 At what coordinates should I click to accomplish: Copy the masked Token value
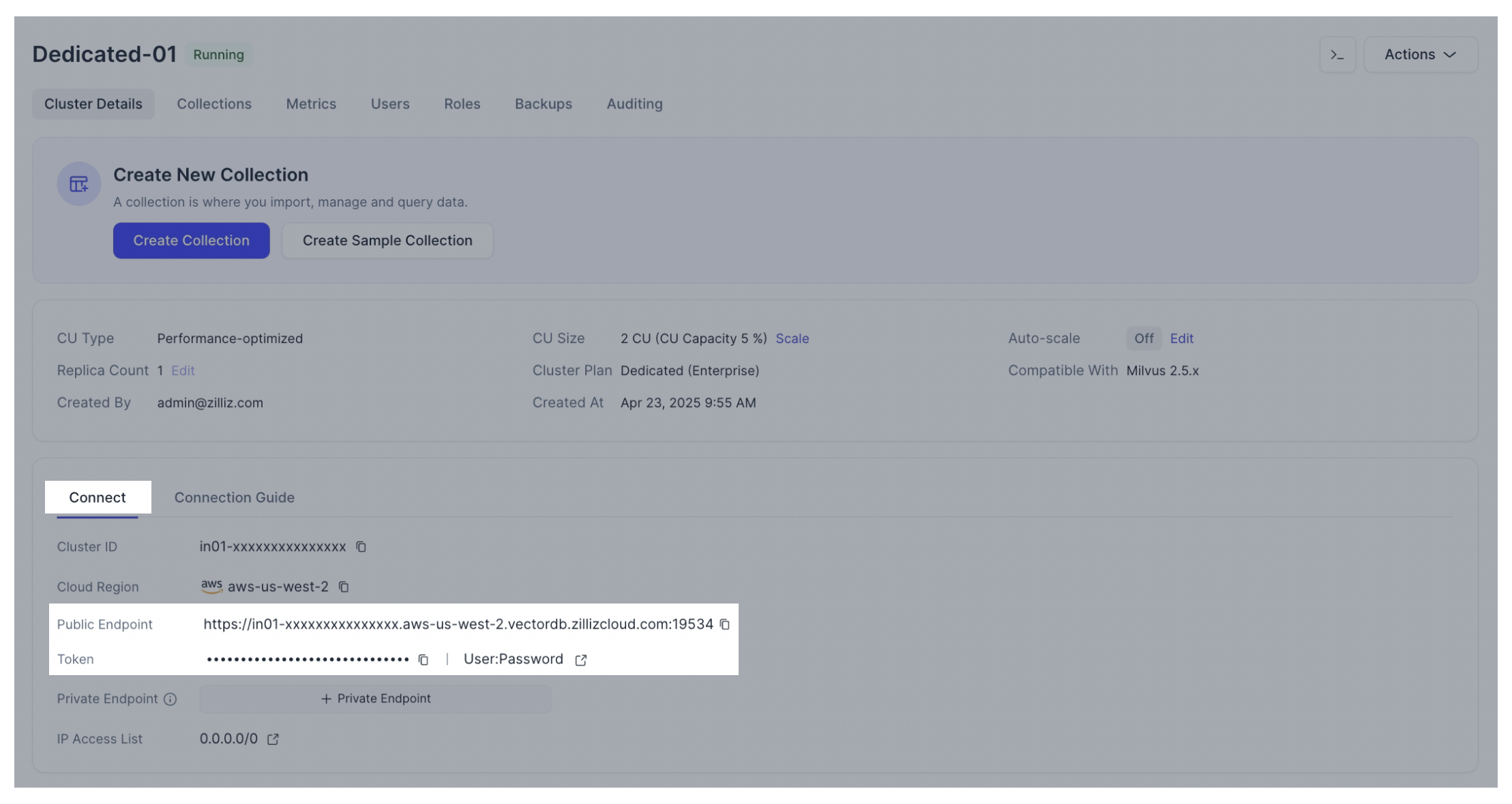pos(424,659)
